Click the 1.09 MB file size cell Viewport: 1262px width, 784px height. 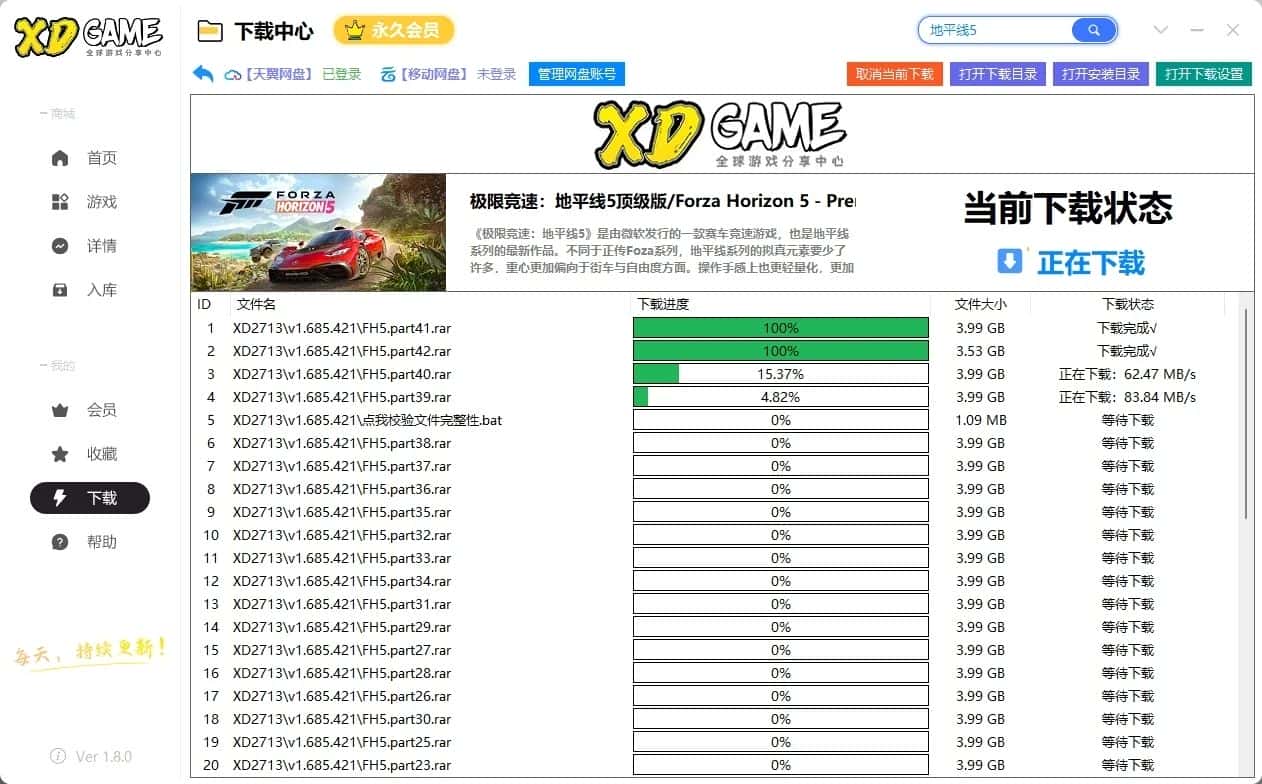click(981, 420)
